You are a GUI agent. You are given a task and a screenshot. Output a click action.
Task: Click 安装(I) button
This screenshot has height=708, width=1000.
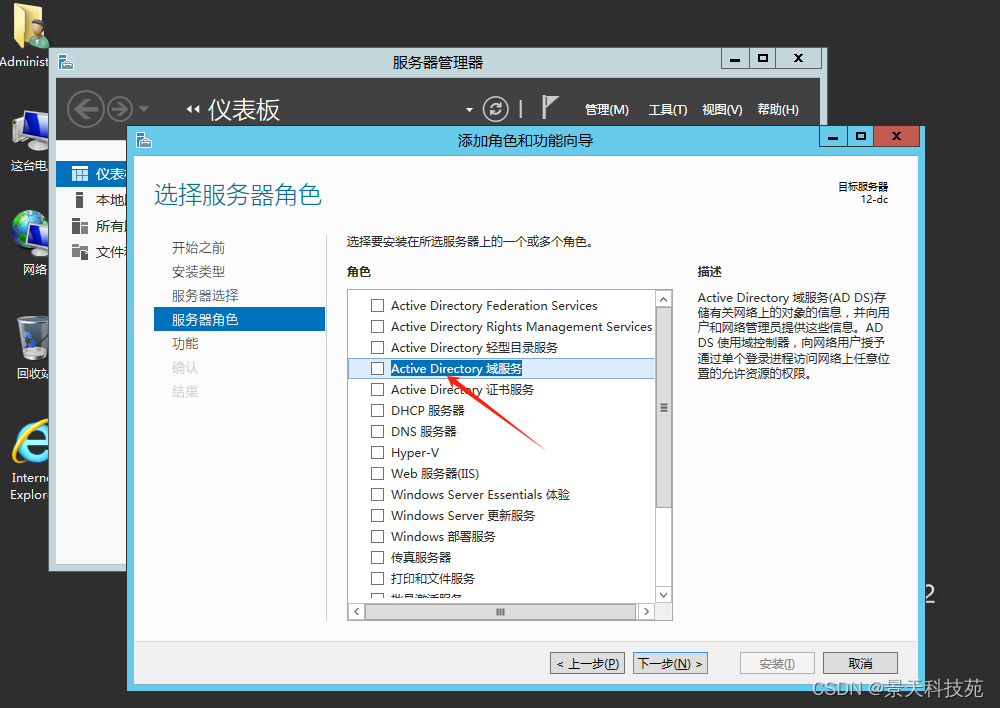pyautogui.click(x=777, y=663)
